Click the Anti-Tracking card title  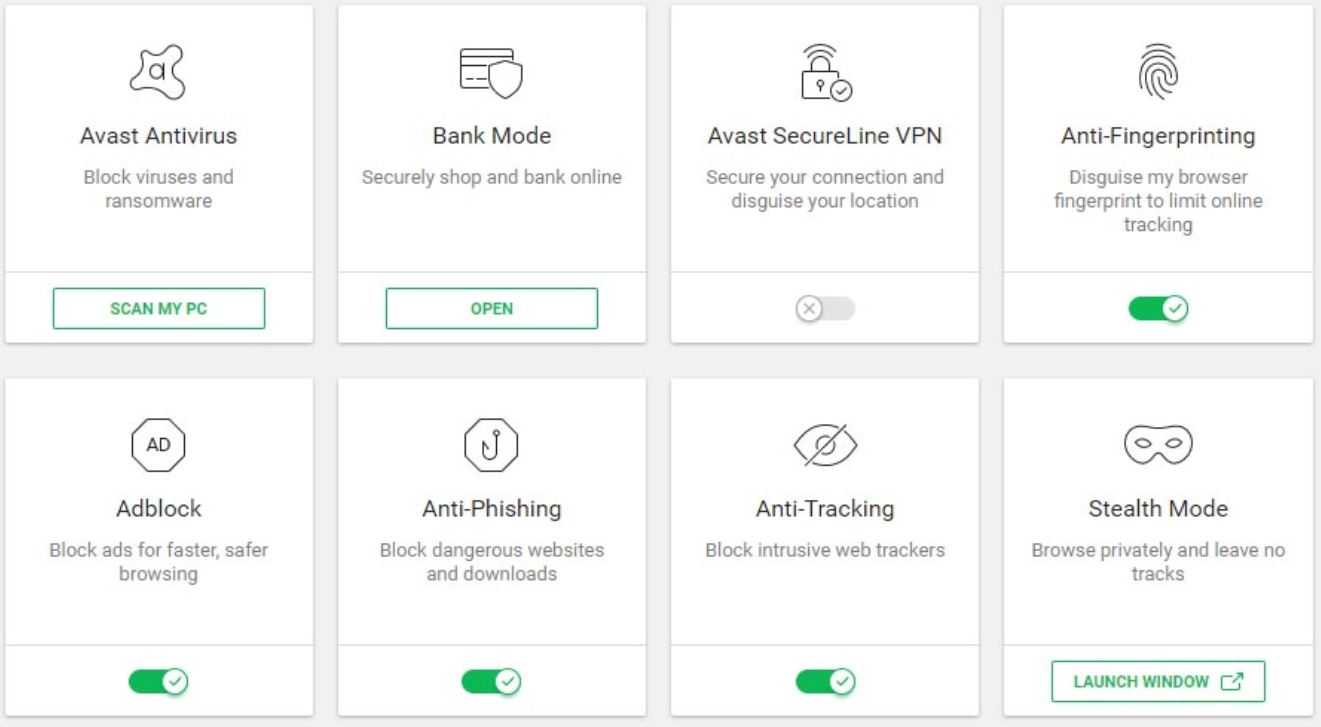coord(825,509)
